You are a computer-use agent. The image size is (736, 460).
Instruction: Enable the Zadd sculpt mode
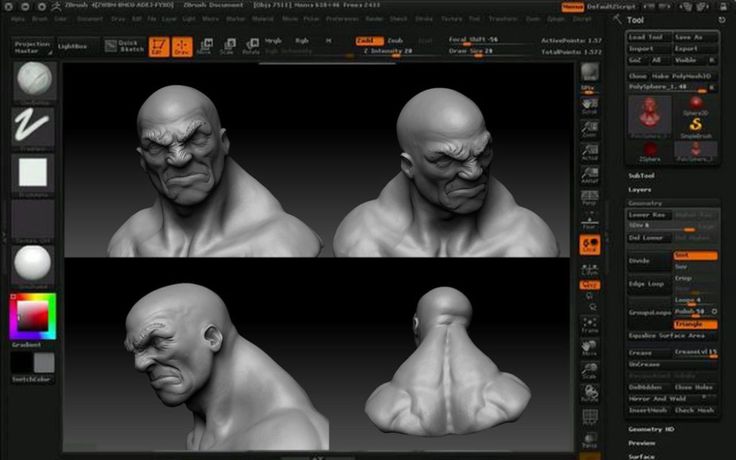point(369,41)
